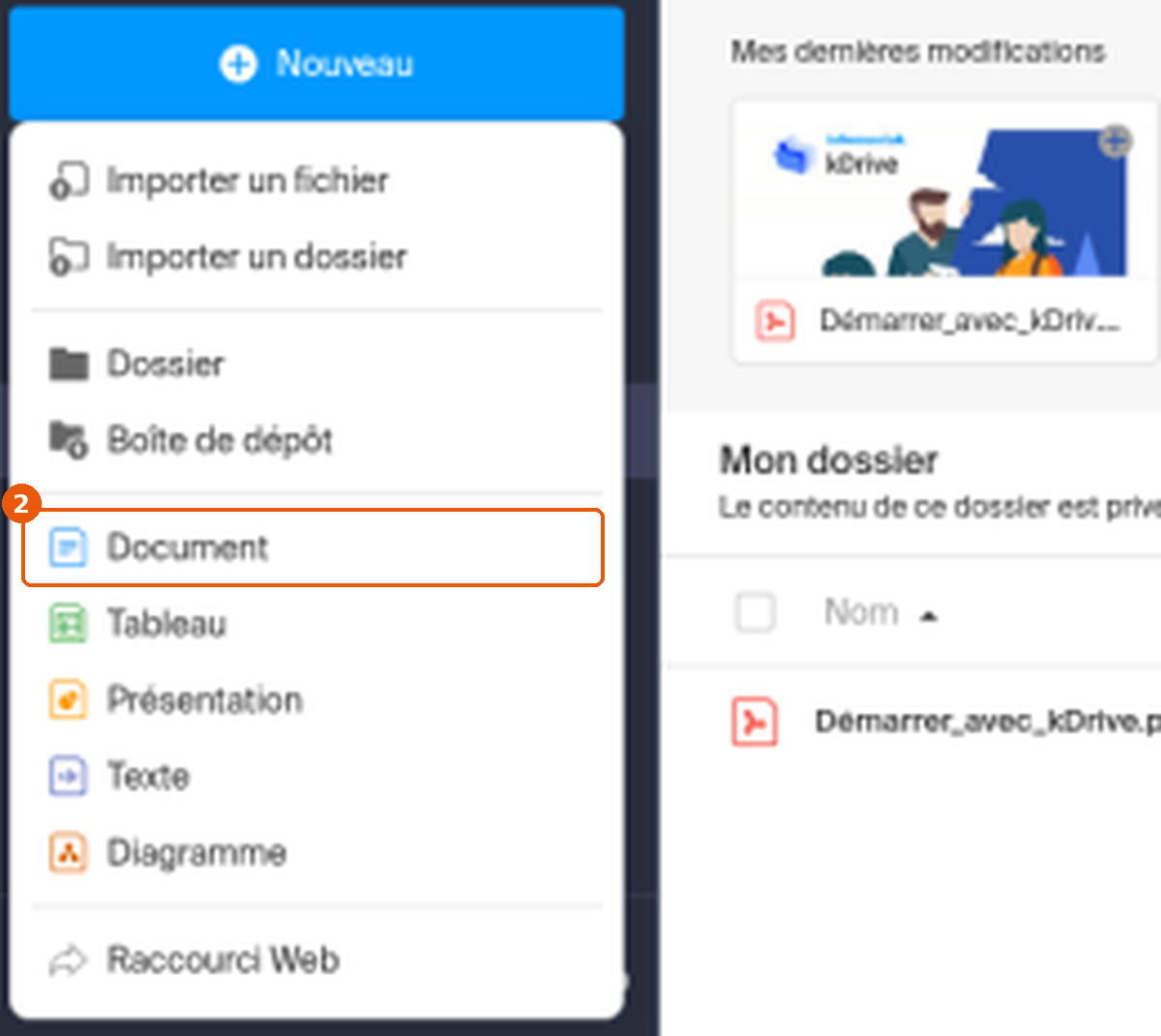Click the orange Présentation icon

point(68,699)
